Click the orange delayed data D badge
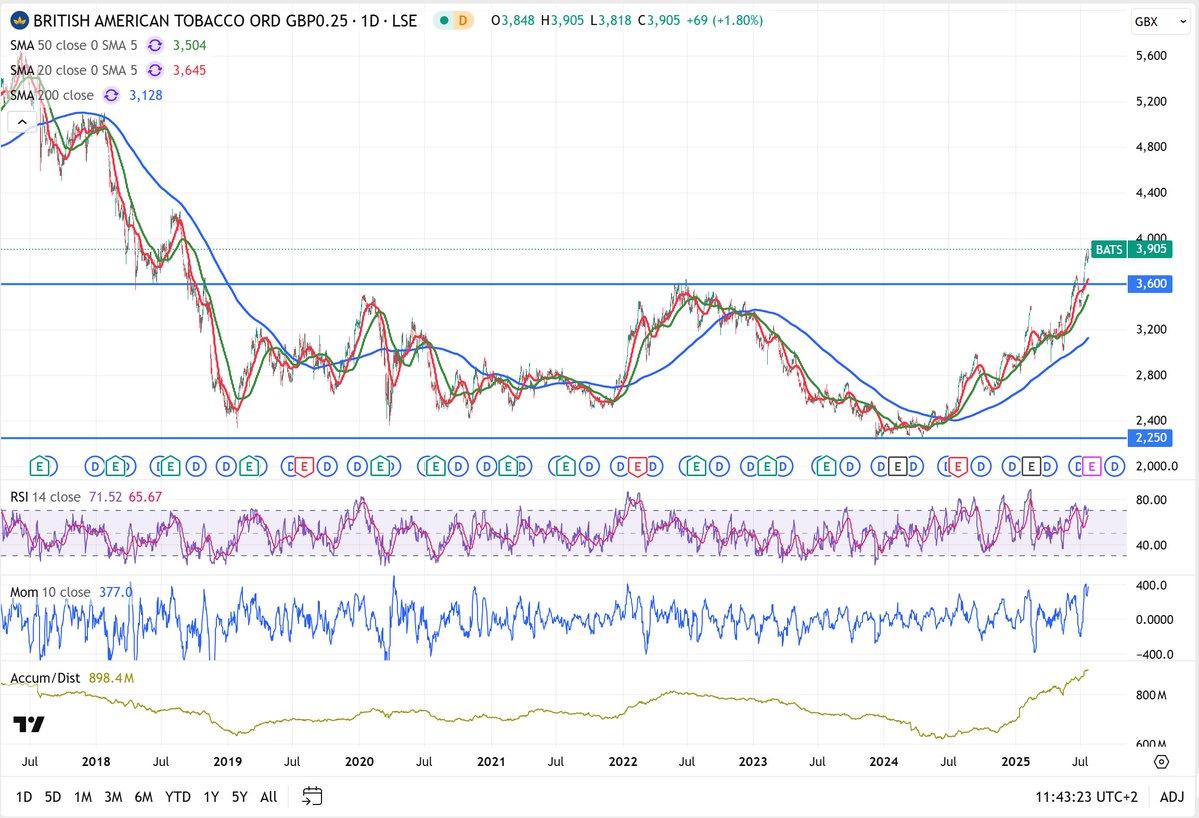 463,21
